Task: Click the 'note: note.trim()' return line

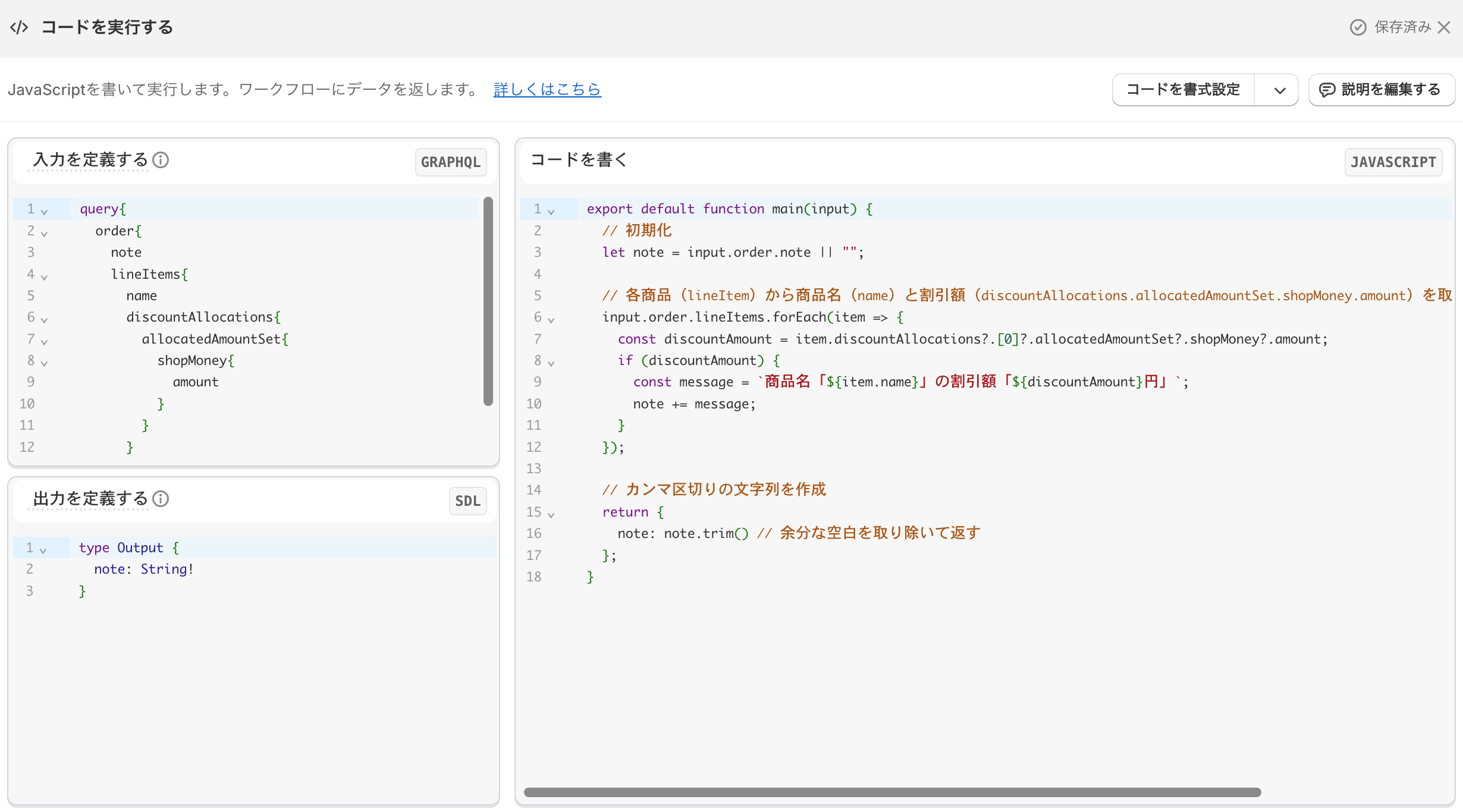Action: pyautogui.click(x=799, y=534)
